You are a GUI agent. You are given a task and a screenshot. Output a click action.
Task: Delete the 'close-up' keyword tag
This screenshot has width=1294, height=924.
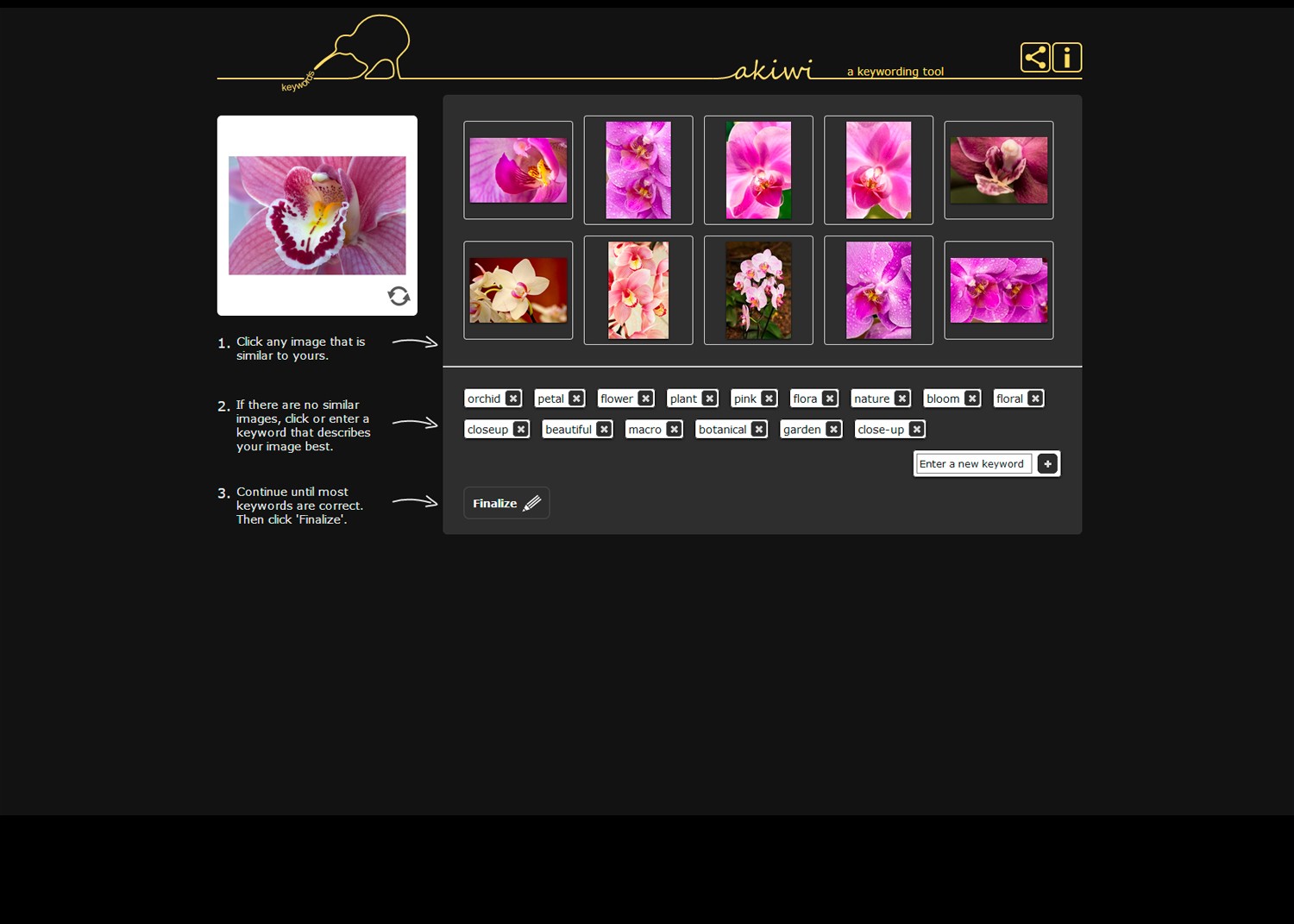pos(916,429)
